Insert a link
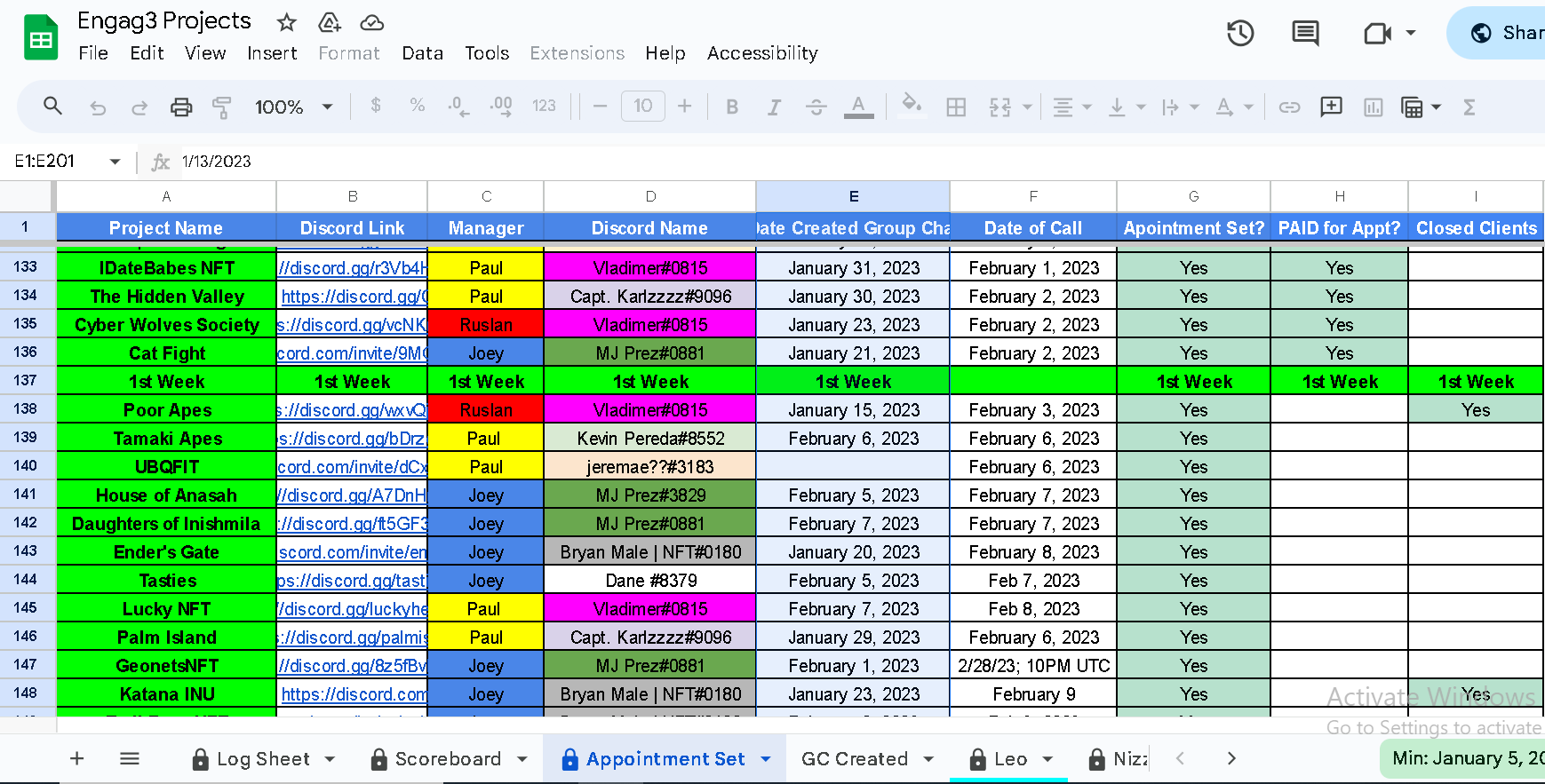Image resolution: width=1545 pixels, height=784 pixels. tap(1289, 107)
